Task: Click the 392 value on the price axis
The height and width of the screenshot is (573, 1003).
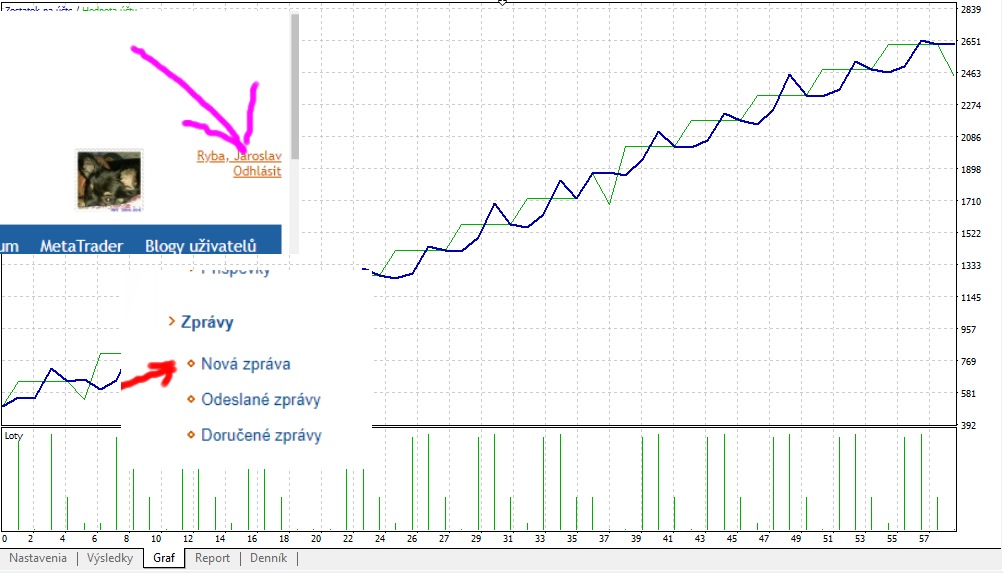Action: click(968, 425)
